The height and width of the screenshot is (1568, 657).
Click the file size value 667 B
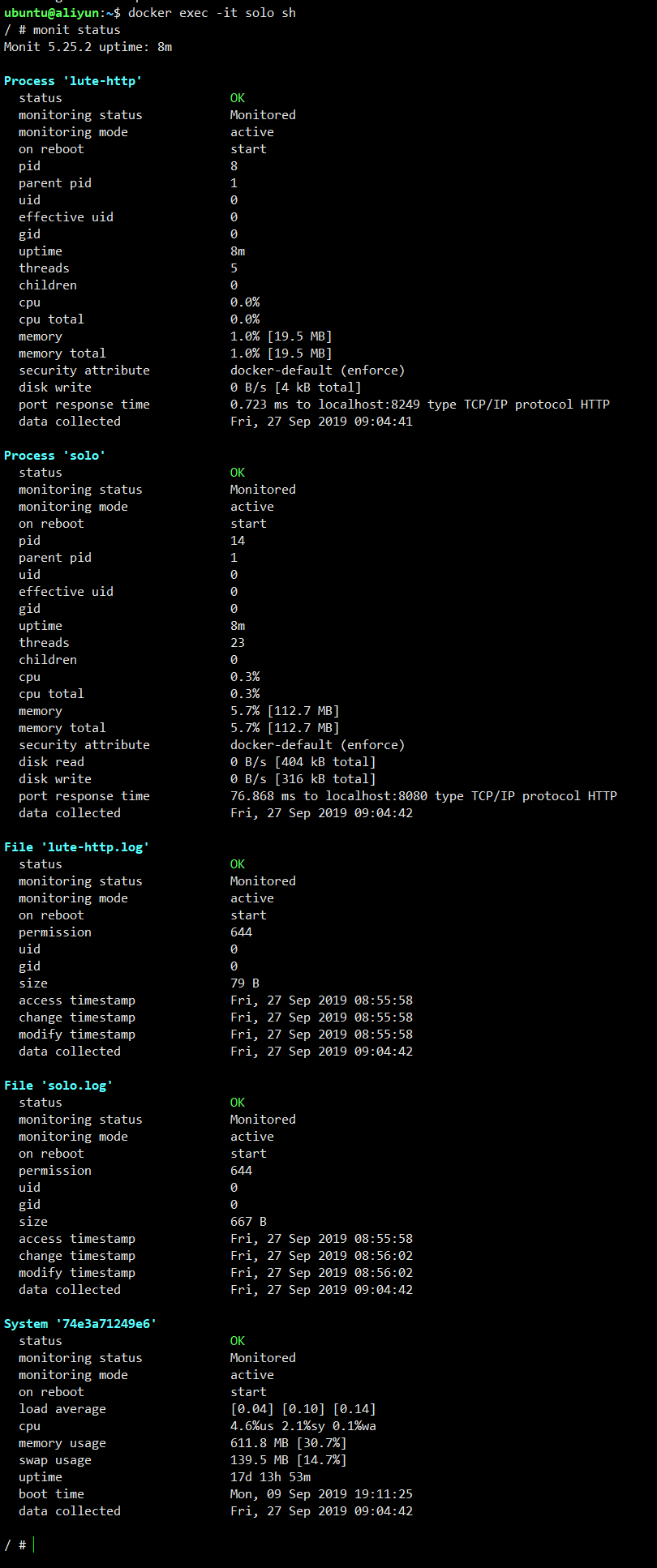248,1222
